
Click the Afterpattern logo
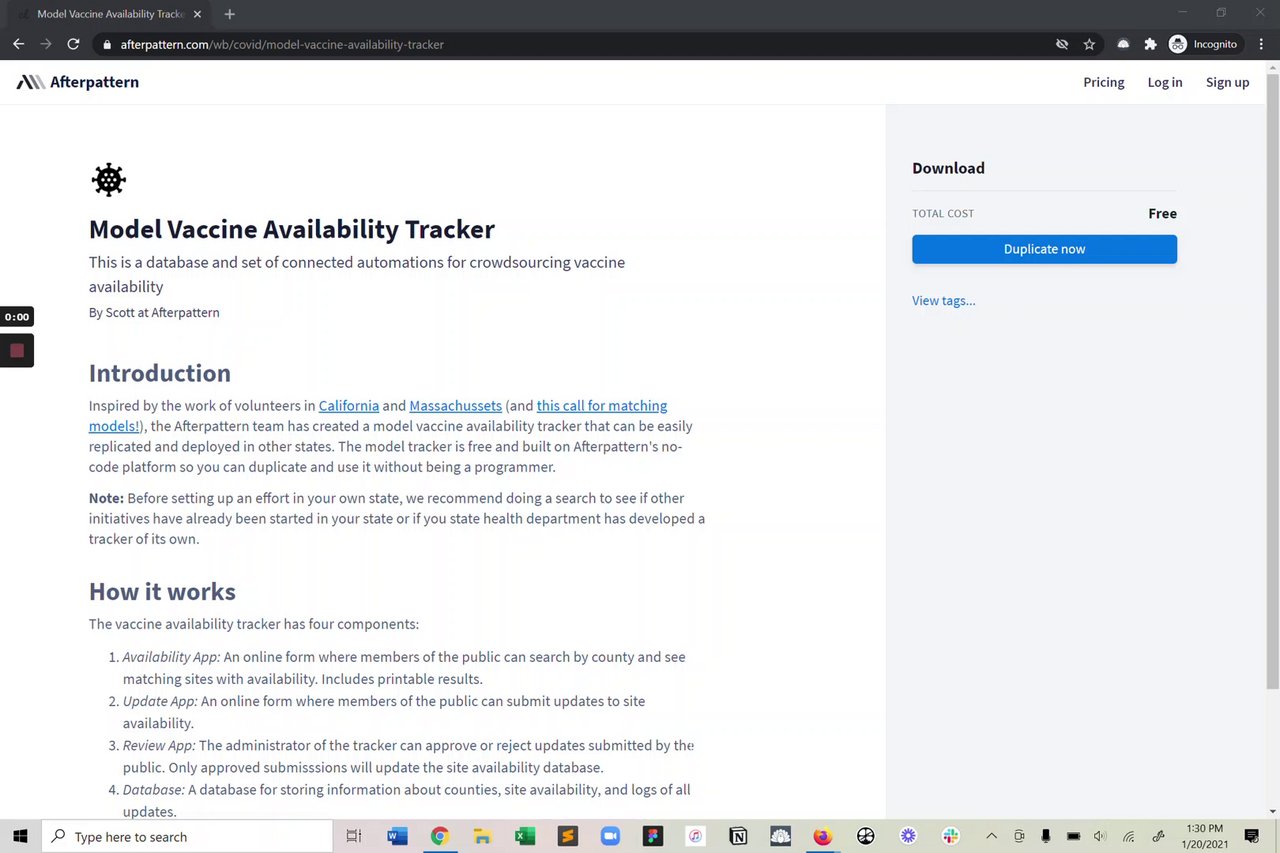click(78, 82)
